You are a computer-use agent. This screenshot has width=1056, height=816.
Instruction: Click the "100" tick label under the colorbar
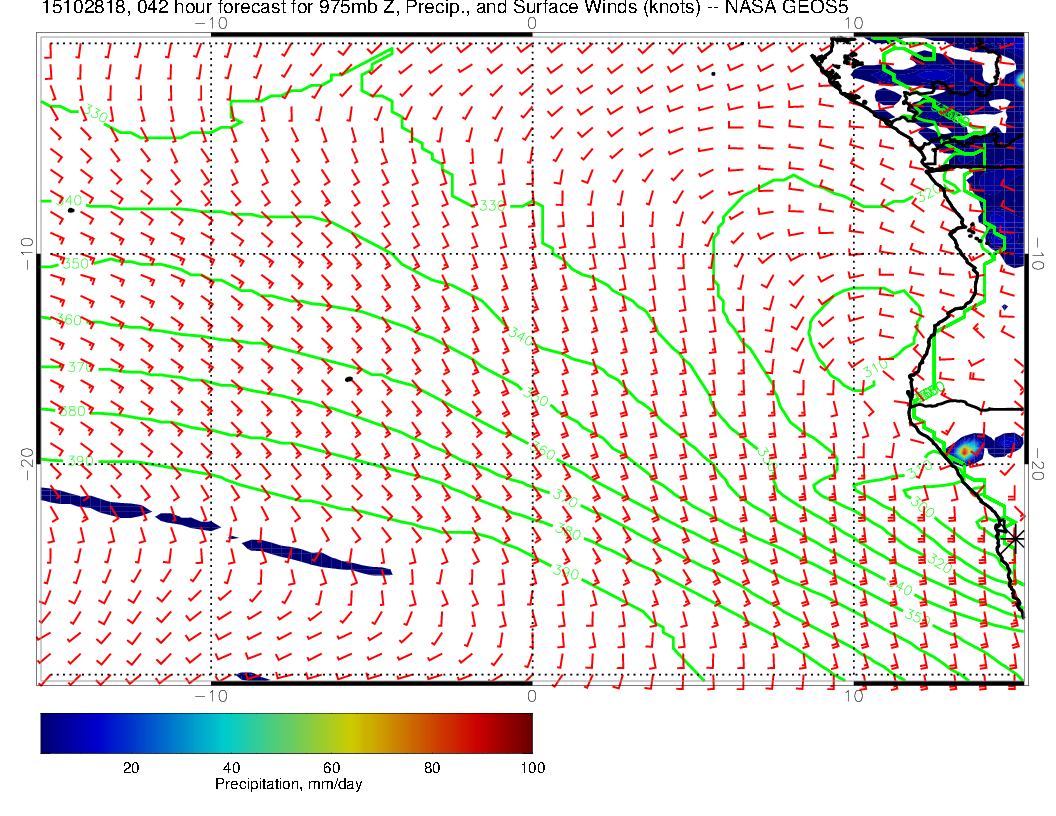[533, 768]
